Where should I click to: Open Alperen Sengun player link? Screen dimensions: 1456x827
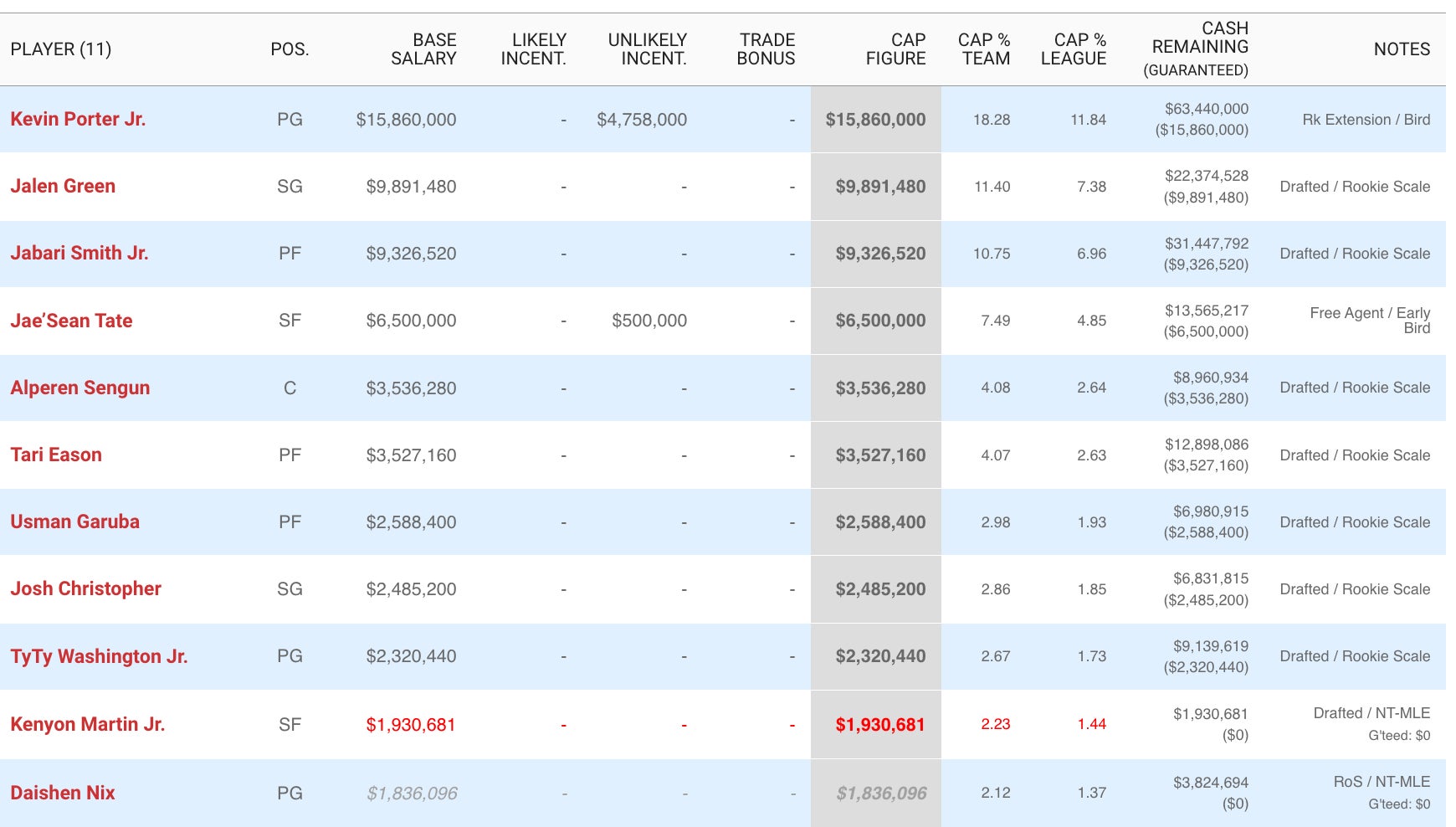(80, 388)
